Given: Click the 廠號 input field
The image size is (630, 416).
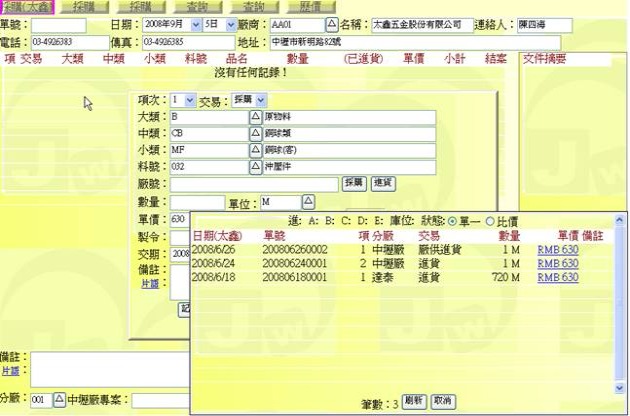Looking at the screenshot, I should [254, 183].
